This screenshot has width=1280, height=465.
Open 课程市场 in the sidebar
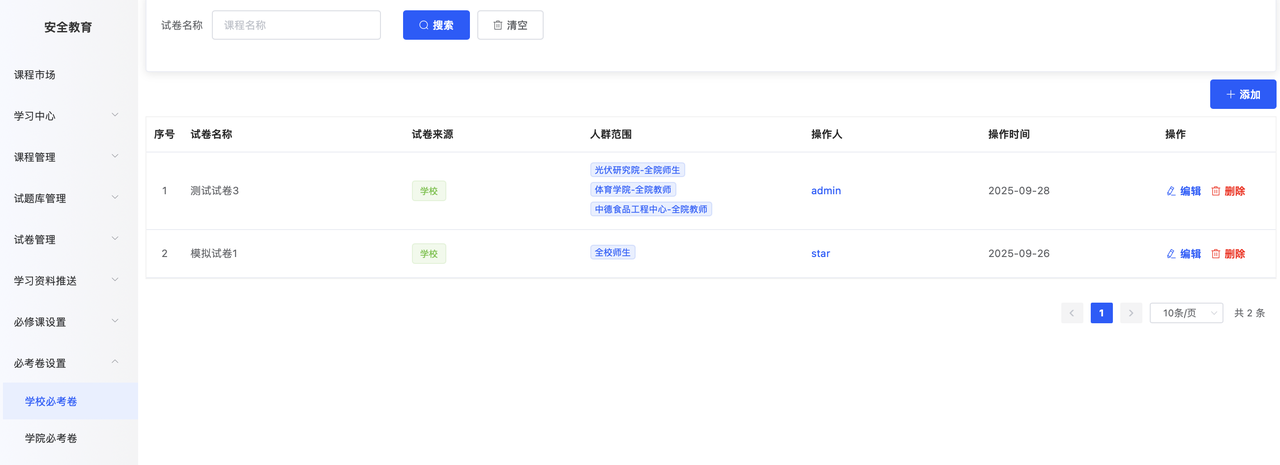pos(35,75)
